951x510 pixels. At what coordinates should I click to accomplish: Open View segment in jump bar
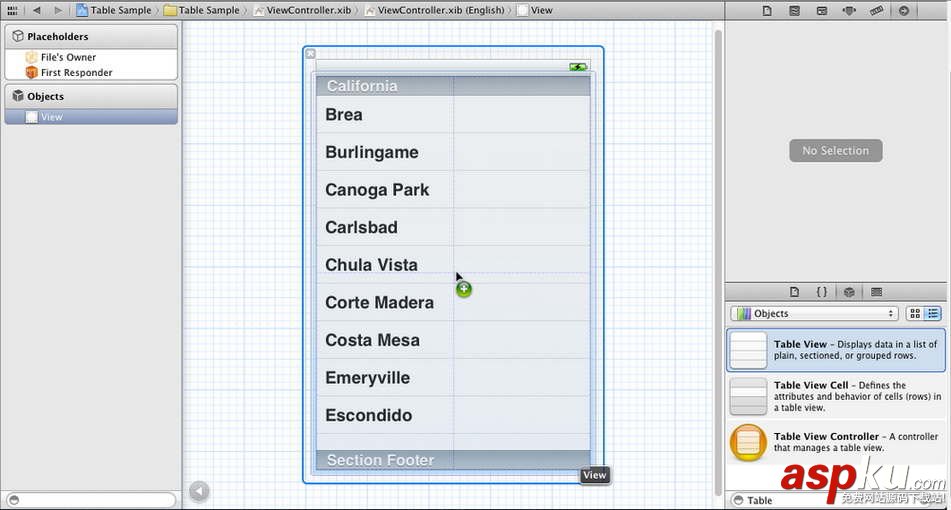coord(535,10)
